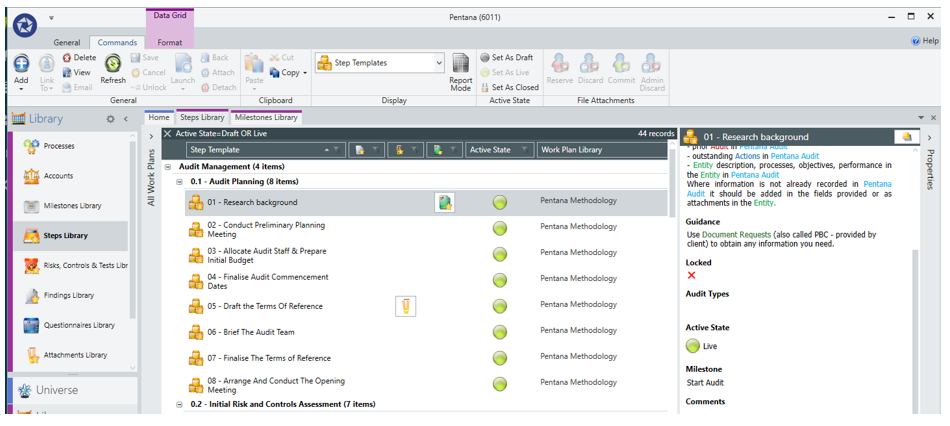Click the green Live indicator for row 02

tap(500, 228)
